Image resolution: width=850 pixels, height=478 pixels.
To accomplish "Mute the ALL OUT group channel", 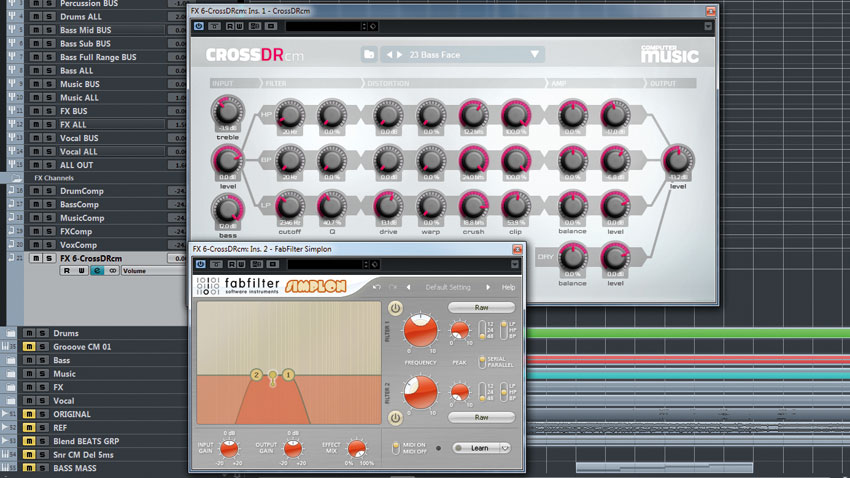I will coord(36,165).
